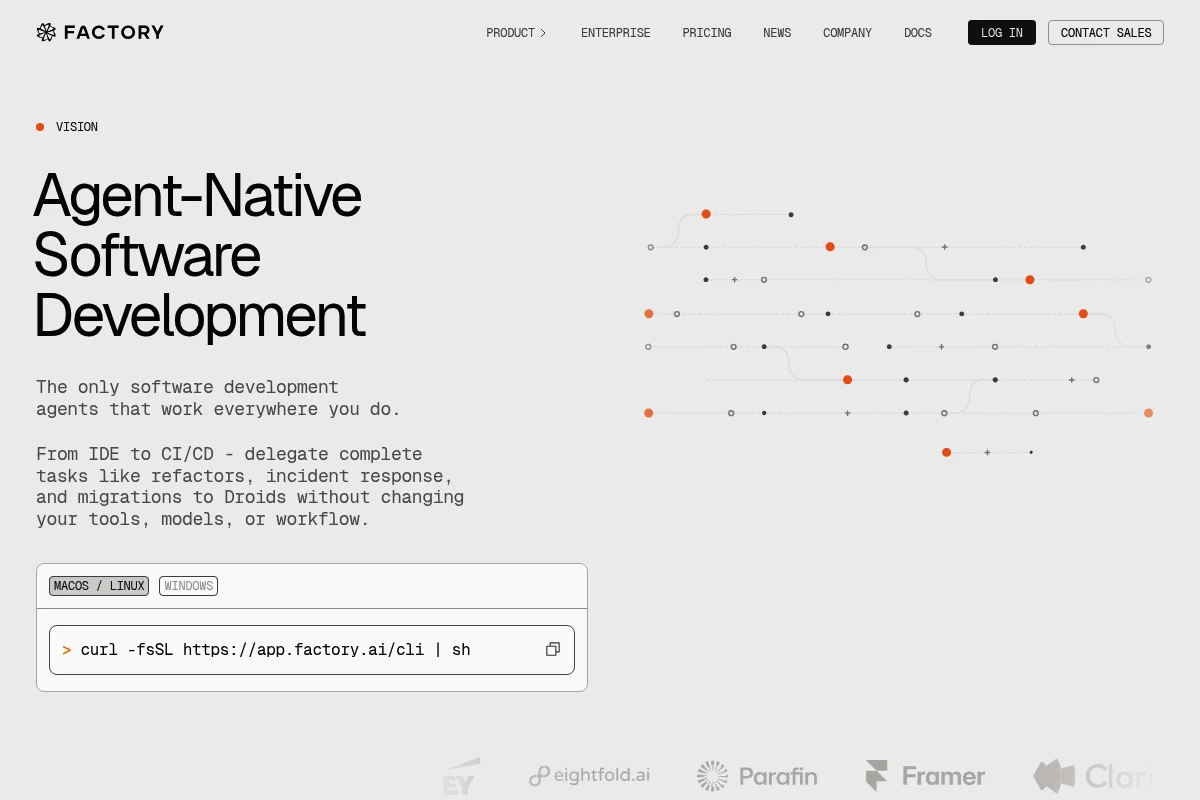The height and width of the screenshot is (800, 1200).
Task: Open the ENTERPRISE page
Action: point(615,33)
